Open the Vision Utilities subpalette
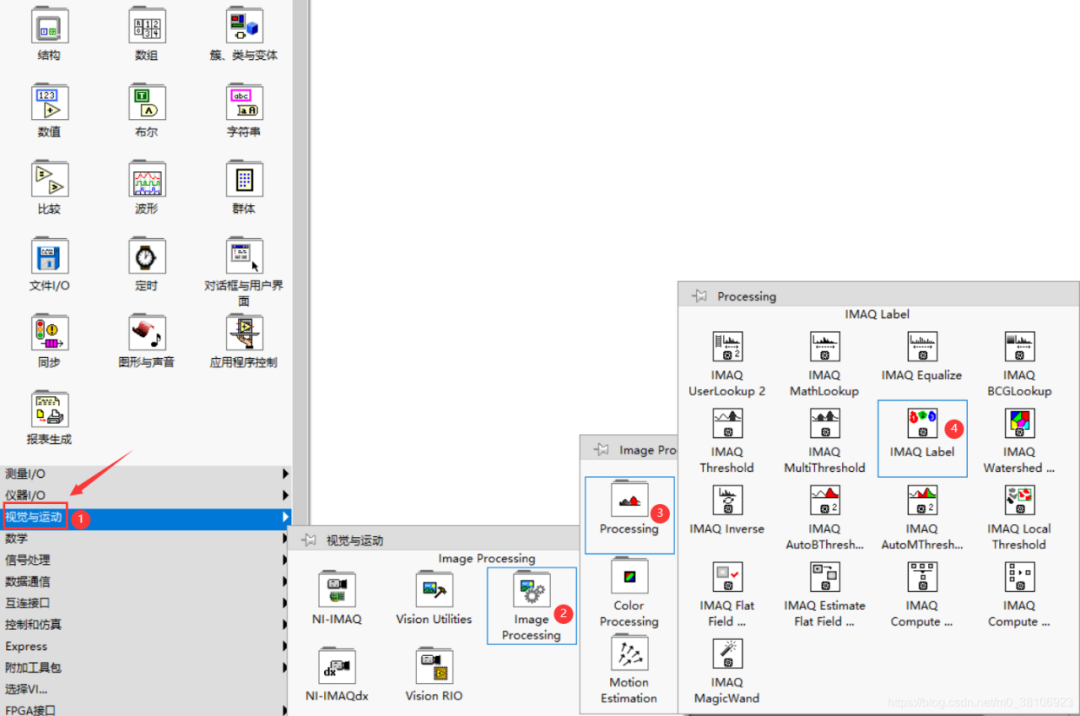This screenshot has width=1080, height=716. tap(434, 589)
